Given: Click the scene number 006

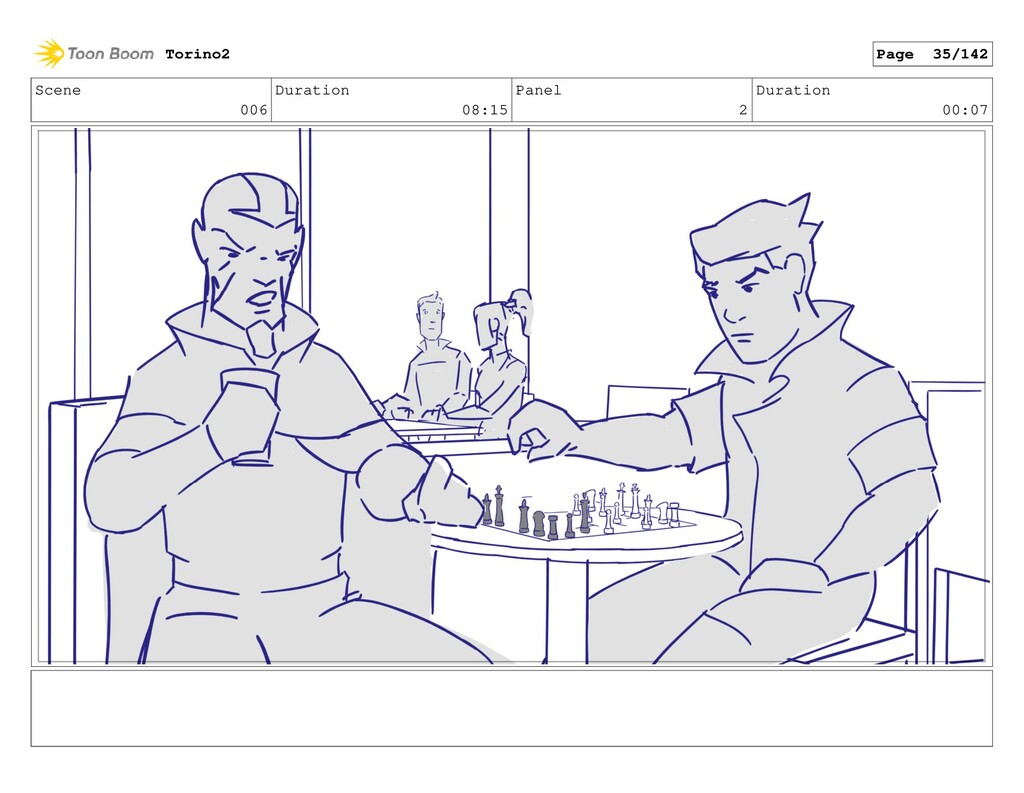Looking at the screenshot, I should 253,110.
